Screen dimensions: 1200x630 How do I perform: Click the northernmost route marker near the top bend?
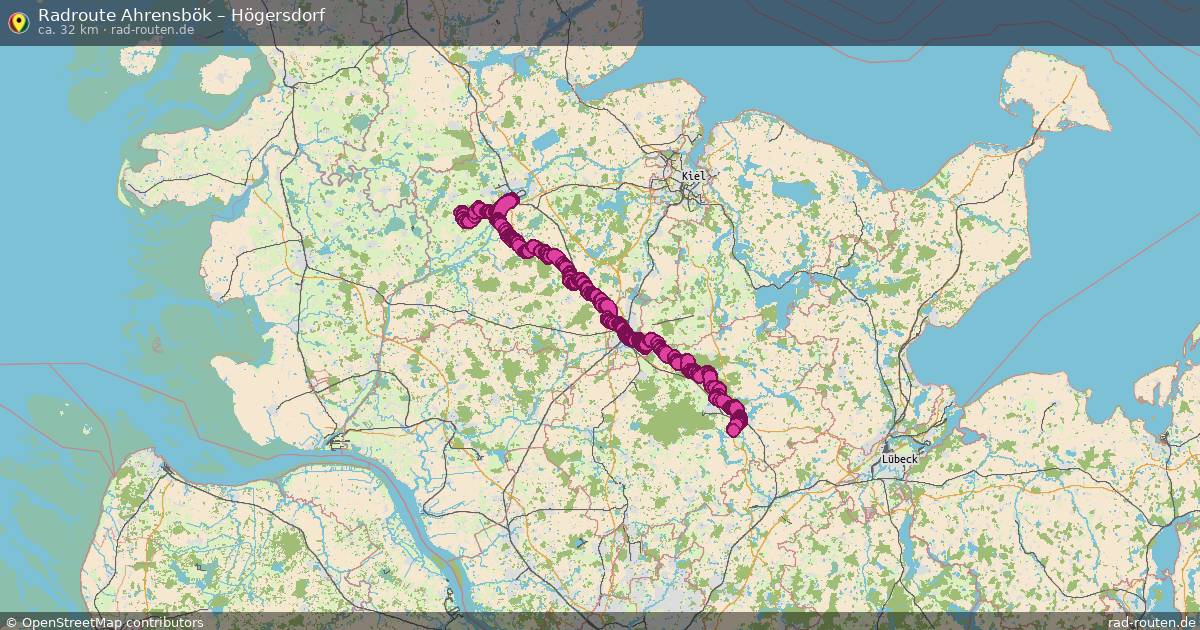[x=513, y=199]
